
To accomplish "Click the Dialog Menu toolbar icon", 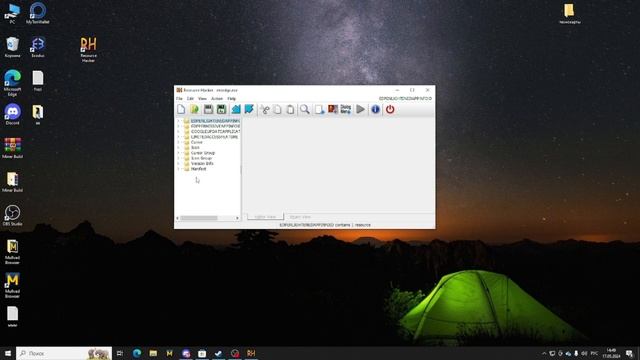I will (346, 109).
